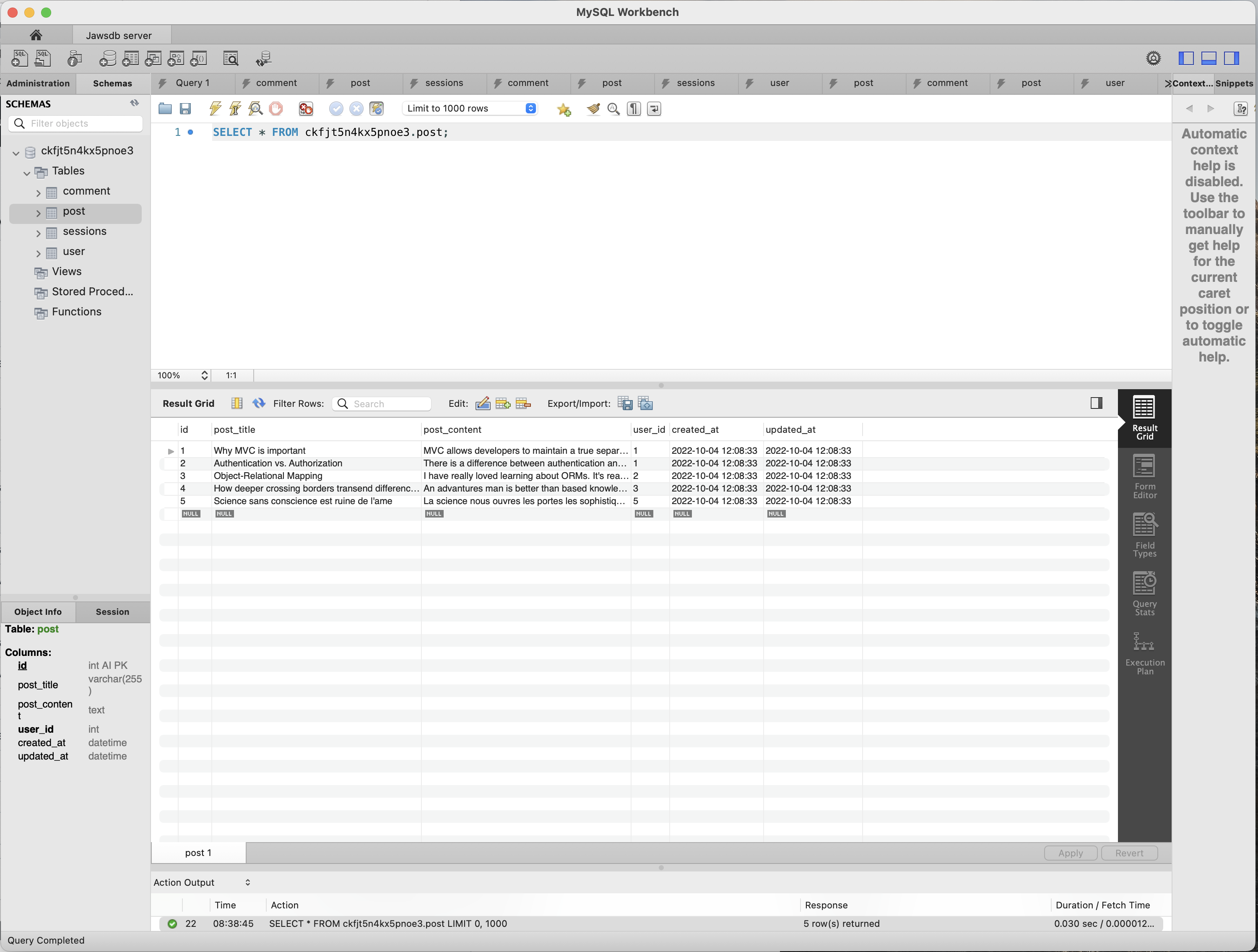The height and width of the screenshot is (952, 1258).
Task: Click the Stop execution hand icon
Action: pyautogui.click(x=276, y=109)
